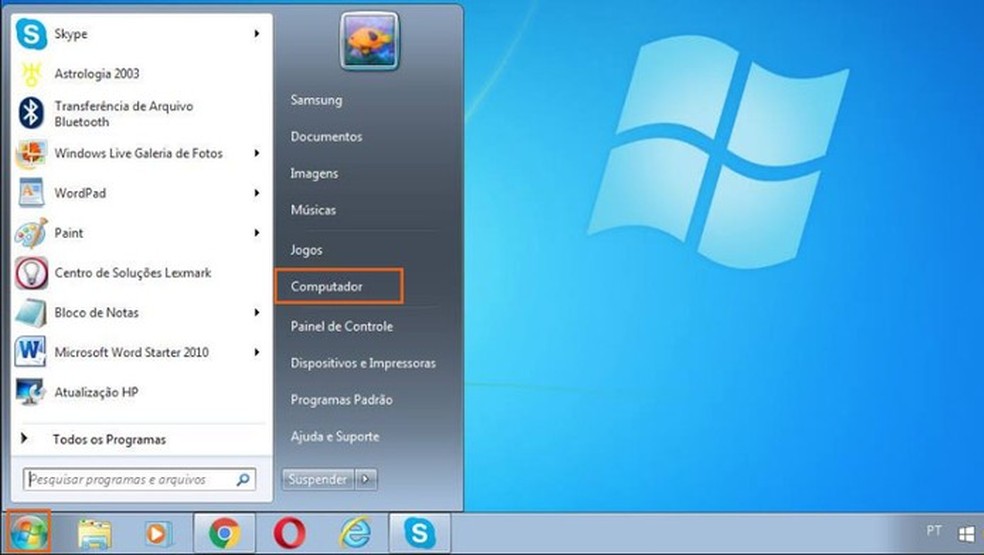Open the Imagens library
This screenshot has height=555, width=984.
[314, 173]
